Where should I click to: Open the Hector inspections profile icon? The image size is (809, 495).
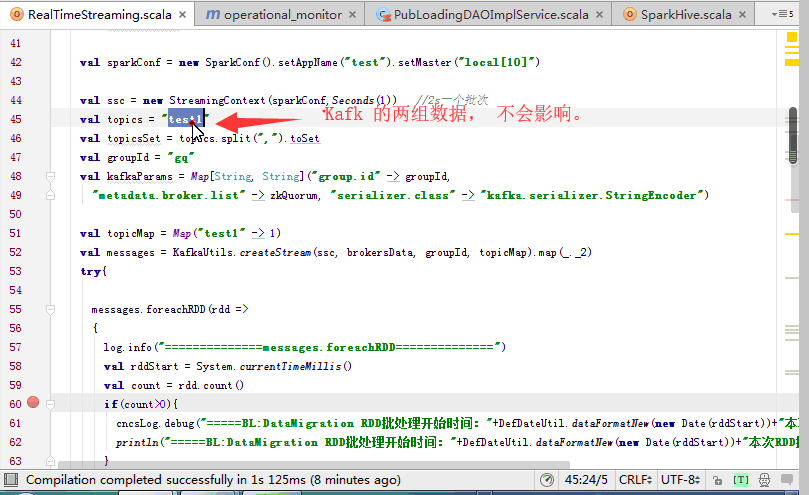pos(765,480)
